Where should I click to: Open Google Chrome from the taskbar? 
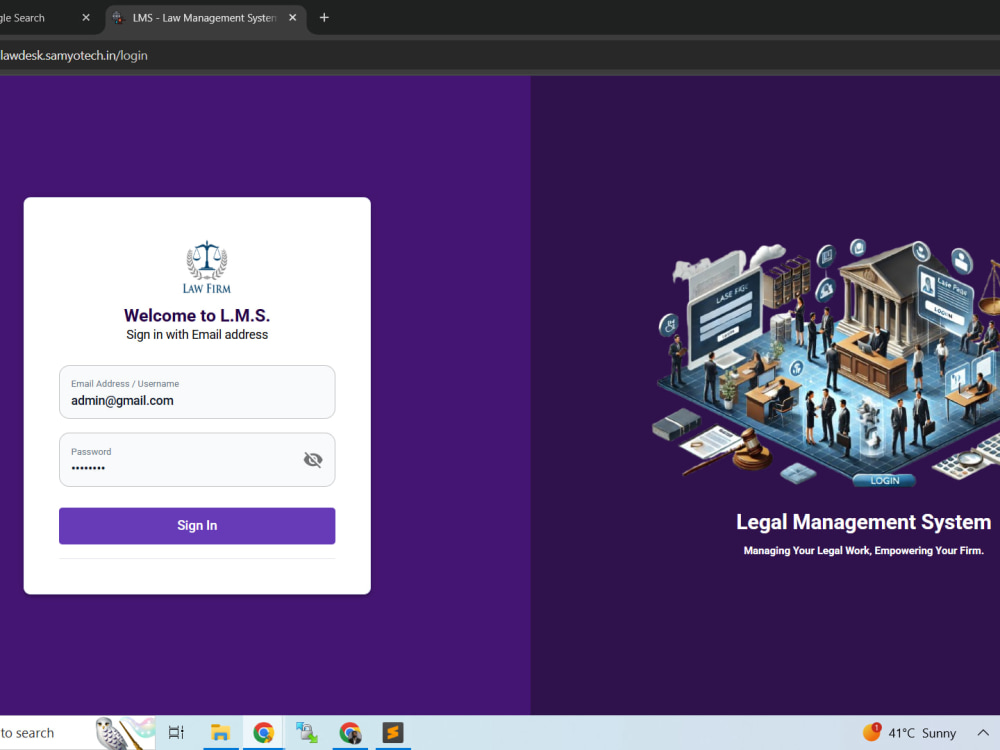coord(263,732)
